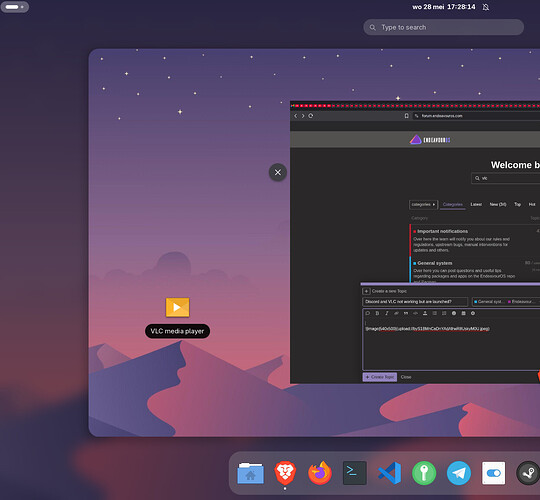Open the Files home folder dock icon

click(x=250, y=473)
